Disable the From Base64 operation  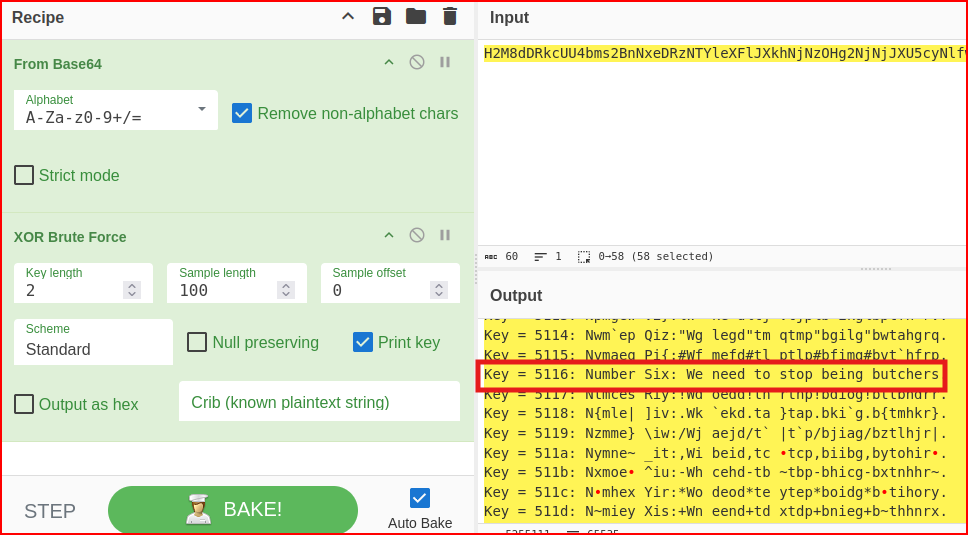point(417,62)
